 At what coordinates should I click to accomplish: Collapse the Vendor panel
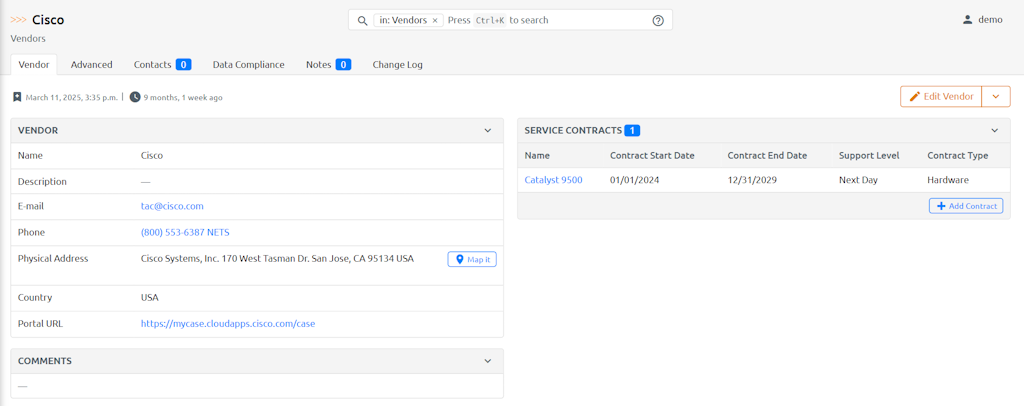click(487, 130)
